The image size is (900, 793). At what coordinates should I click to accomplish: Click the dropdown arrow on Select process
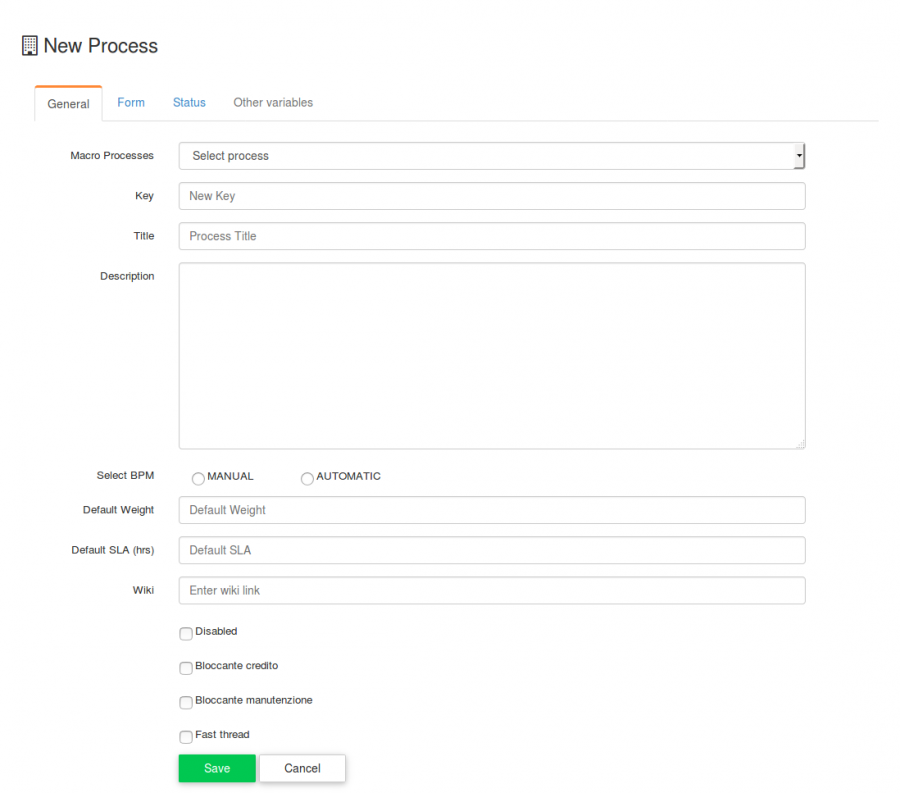click(x=797, y=156)
